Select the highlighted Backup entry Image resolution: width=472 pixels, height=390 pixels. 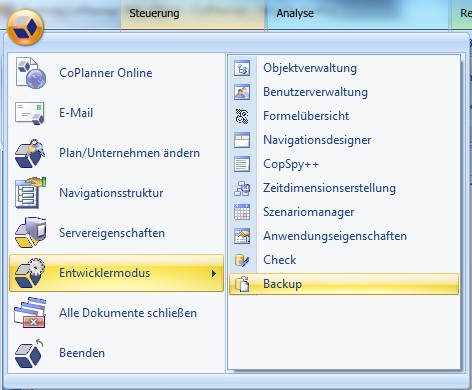(344, 284)
